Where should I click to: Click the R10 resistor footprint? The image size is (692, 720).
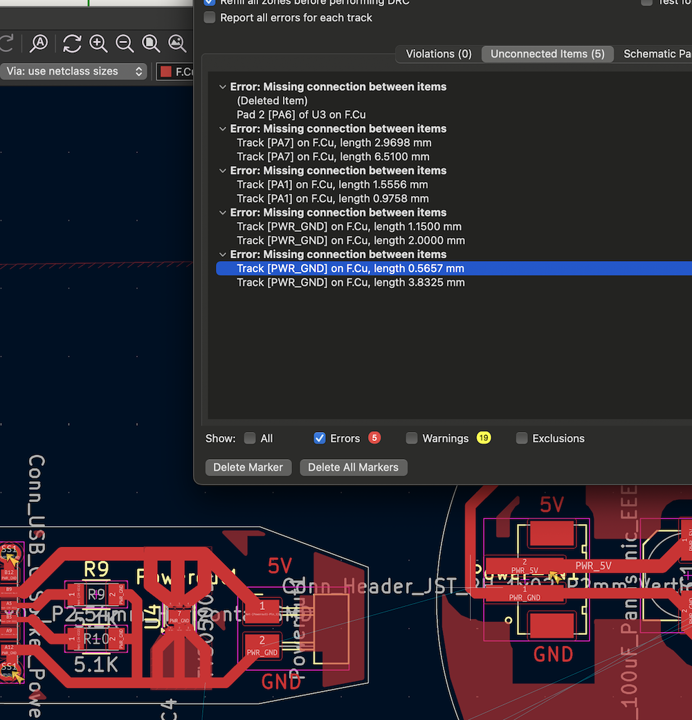pos(96,639)
